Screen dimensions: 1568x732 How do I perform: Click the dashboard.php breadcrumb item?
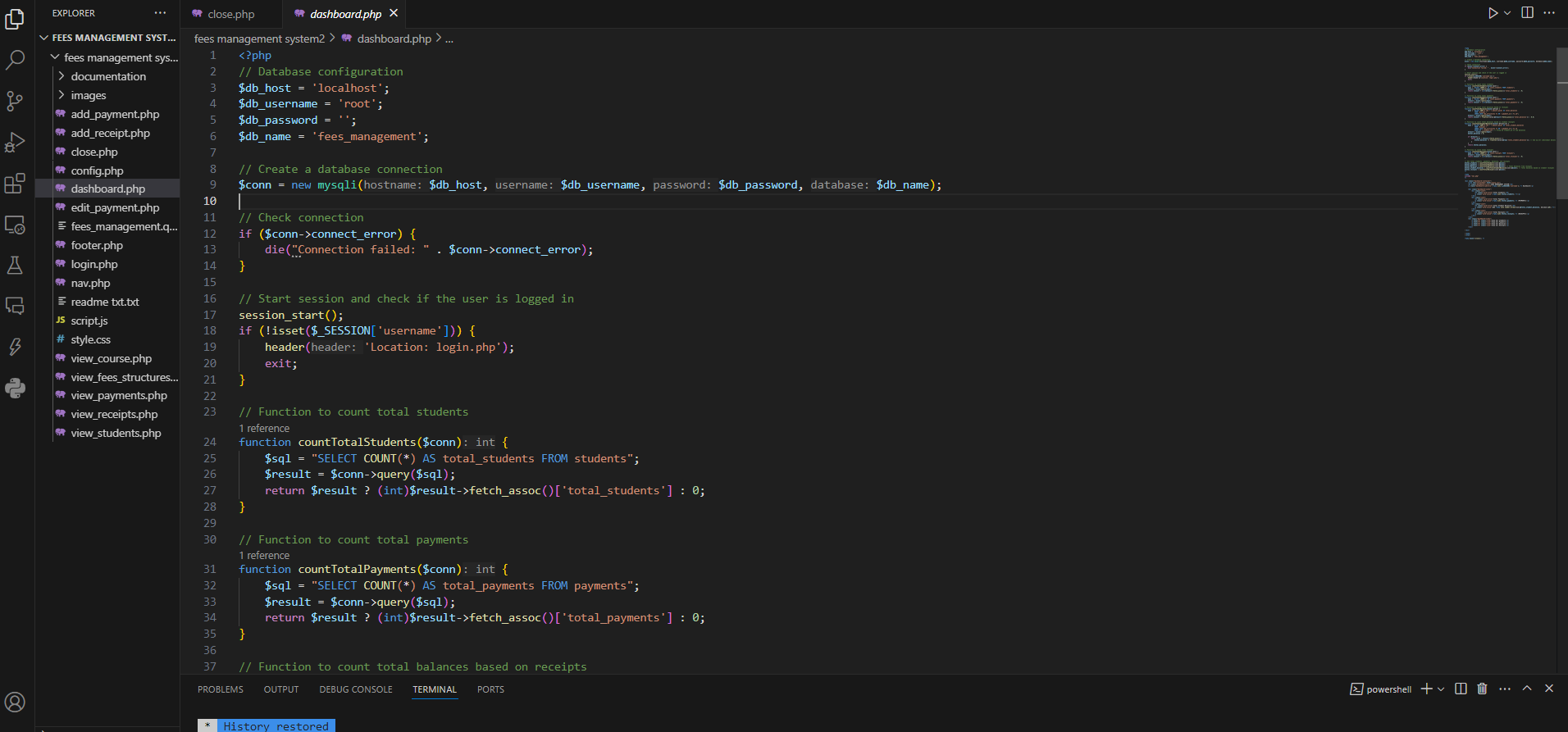[386, 39]
